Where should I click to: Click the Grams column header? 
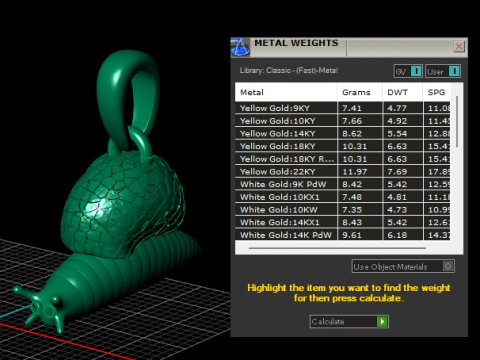pyautogui.click(x=356, y=92)
